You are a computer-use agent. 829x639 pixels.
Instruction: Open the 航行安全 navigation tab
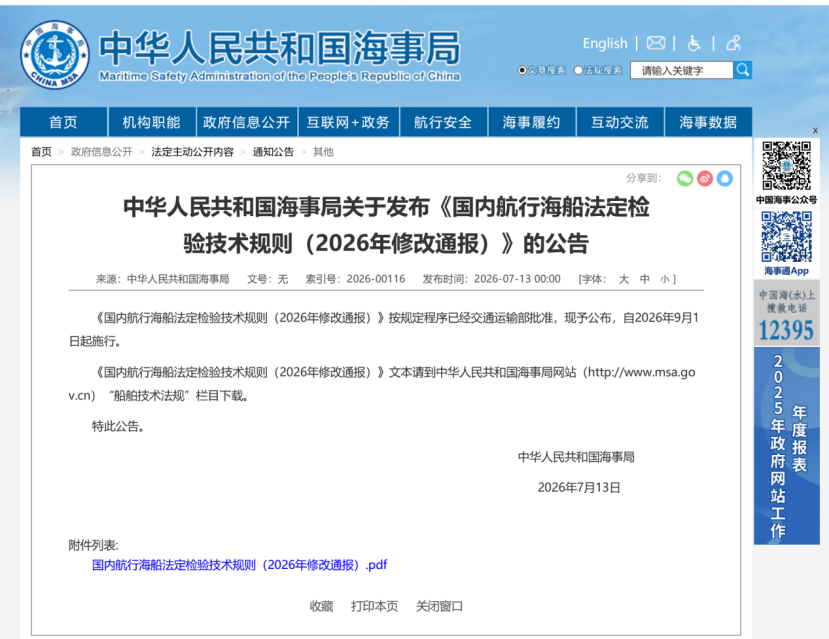(x=443, y=122)
